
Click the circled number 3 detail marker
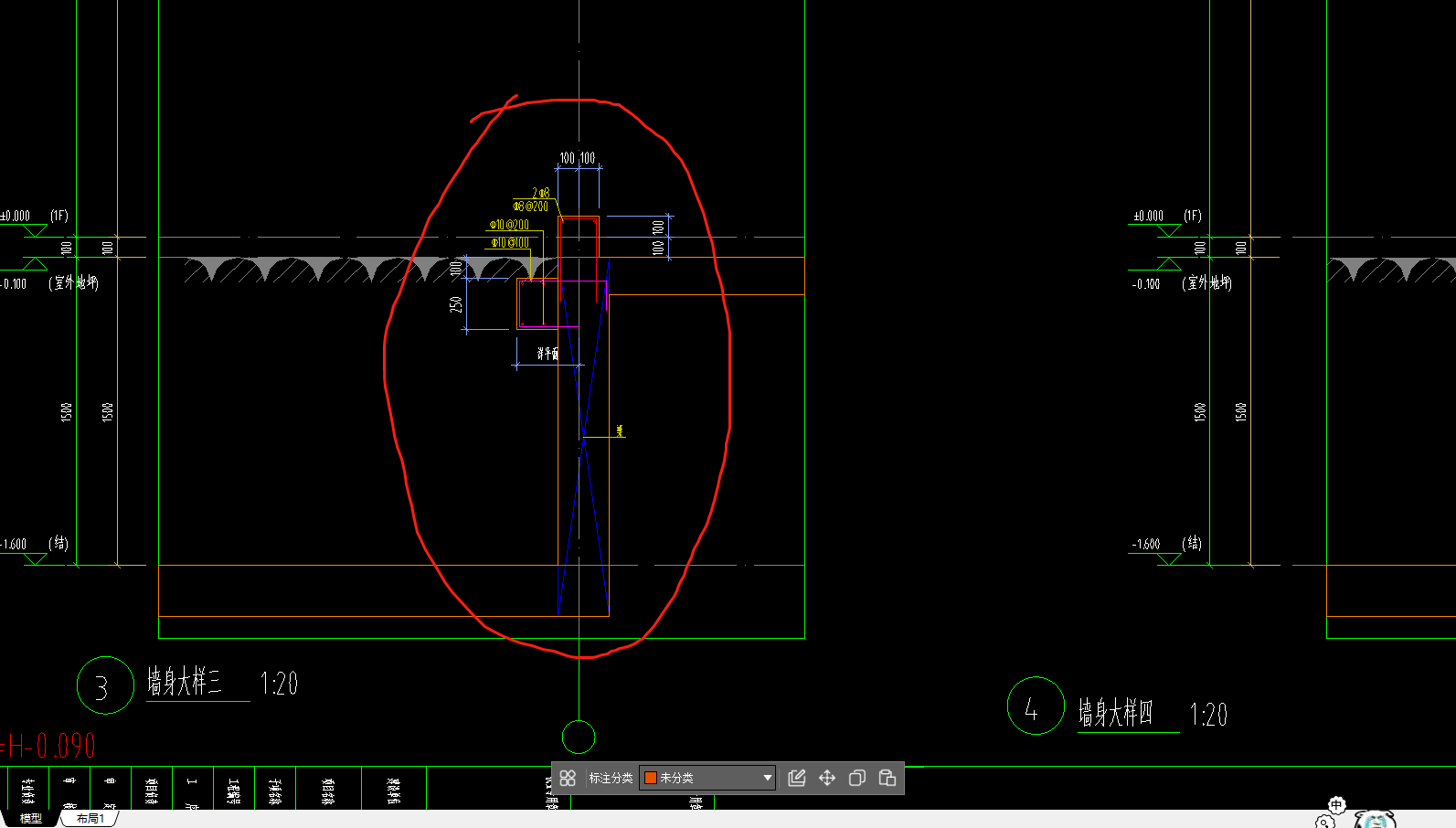(106, 685)
